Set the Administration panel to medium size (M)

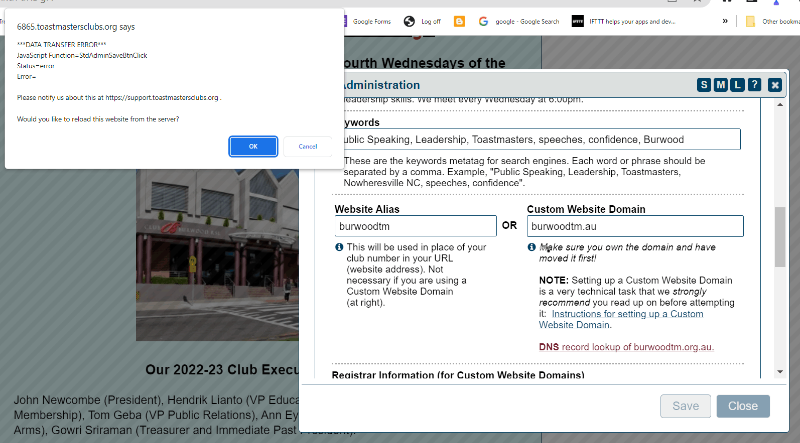point(721,85)
